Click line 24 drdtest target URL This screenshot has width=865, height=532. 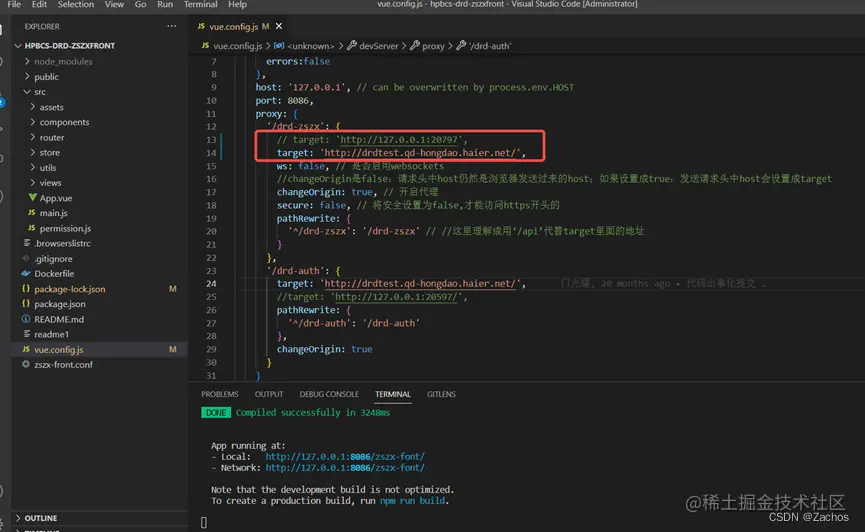[x=420, y=284]
